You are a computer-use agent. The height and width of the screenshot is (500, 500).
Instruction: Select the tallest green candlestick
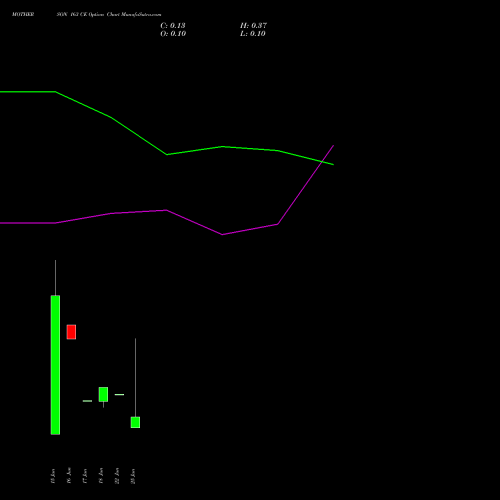(x=55, y=365)
